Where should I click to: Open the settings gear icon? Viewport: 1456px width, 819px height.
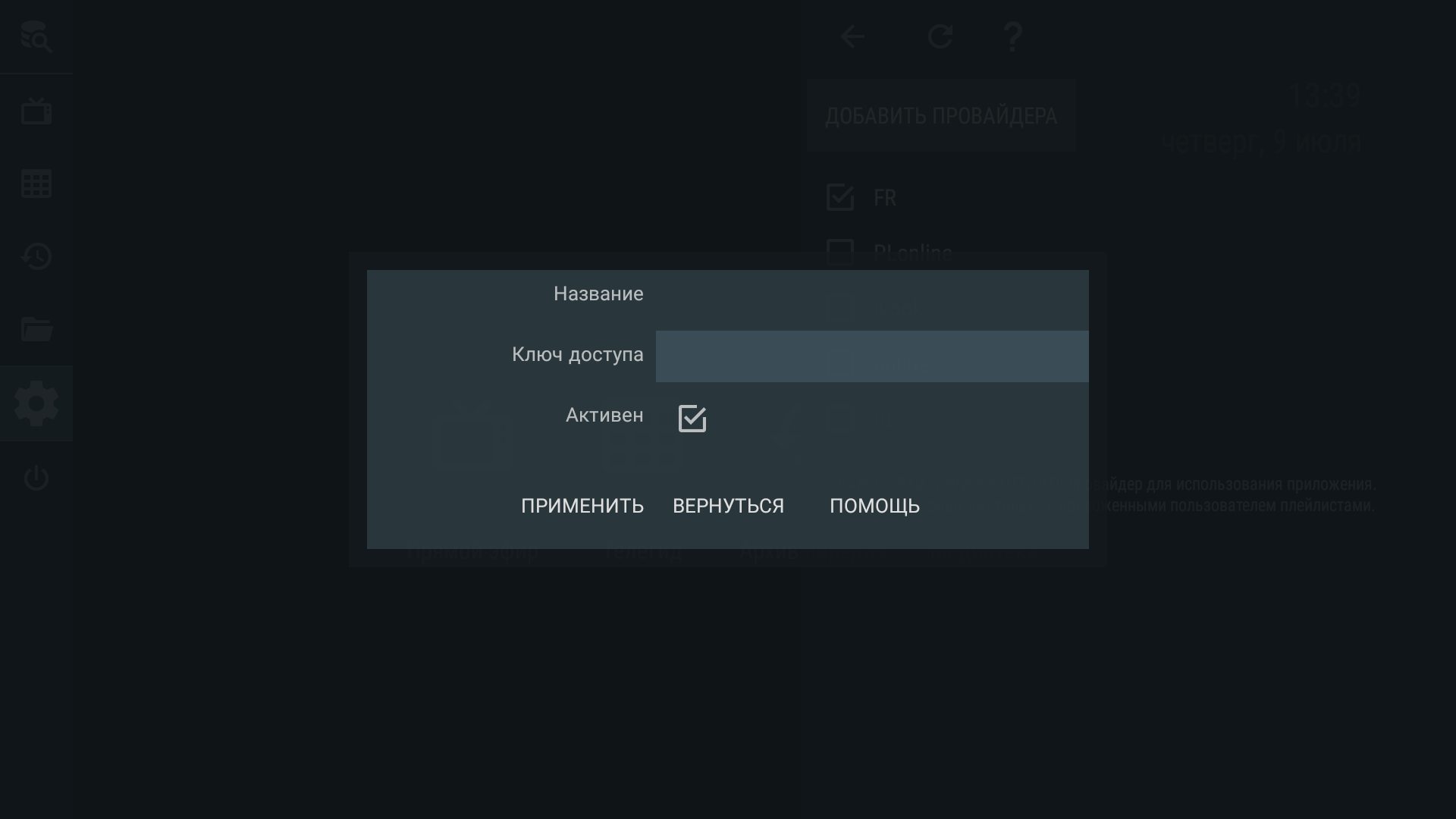tap(36, 403)
